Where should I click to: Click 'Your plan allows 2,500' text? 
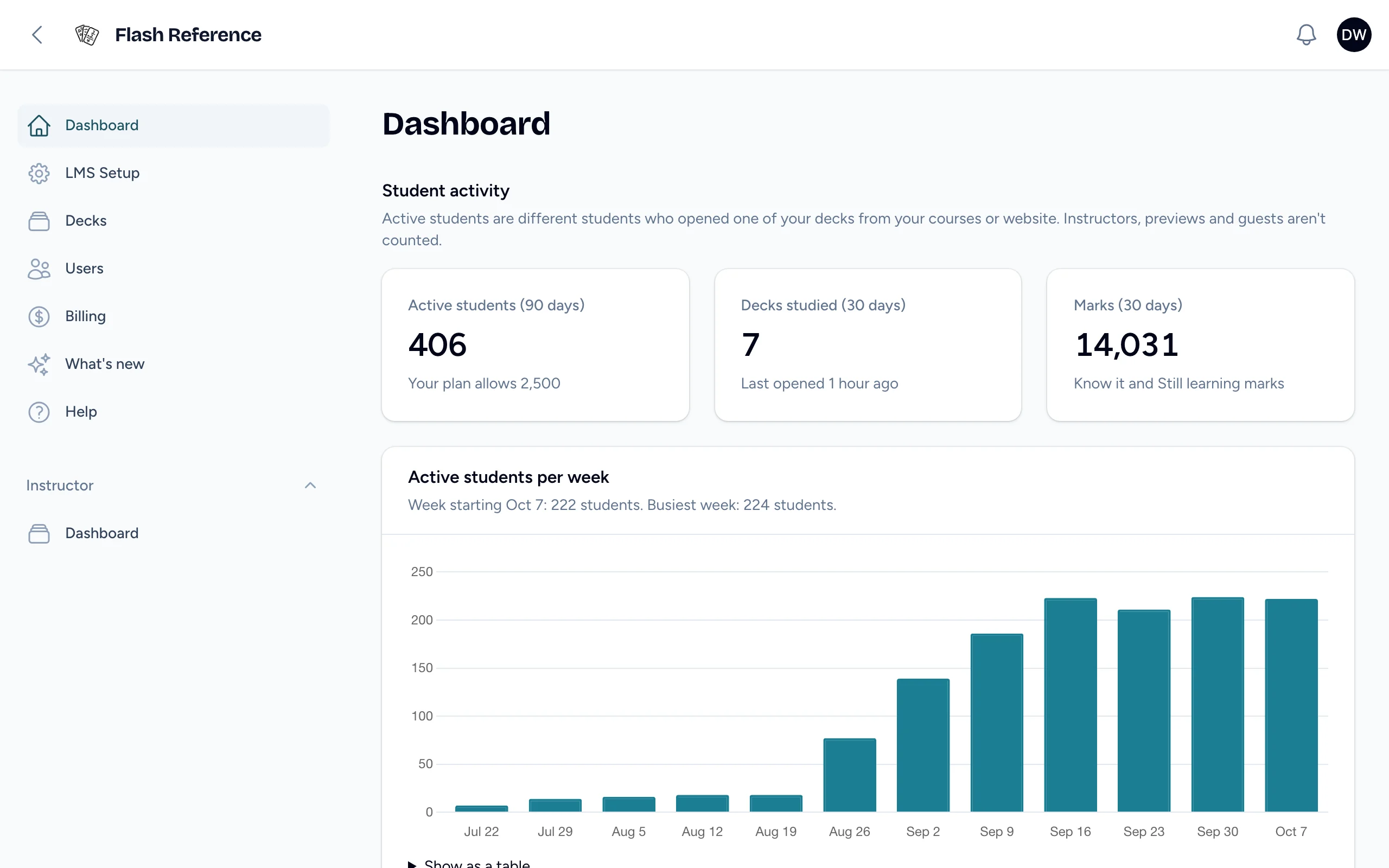(484, 383)
